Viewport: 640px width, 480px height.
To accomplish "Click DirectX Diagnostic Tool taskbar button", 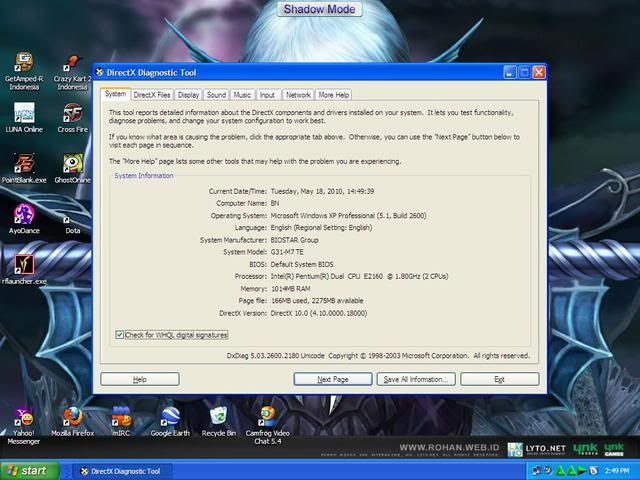I will click(122, 471).
